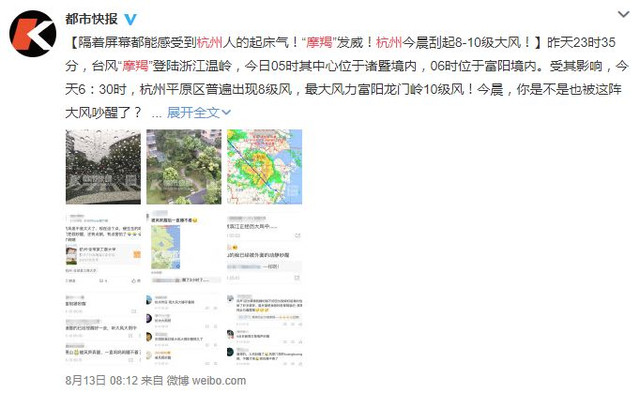
Task: Follow the 微博 weibo.com source link
Action: [x=207, y=380]
